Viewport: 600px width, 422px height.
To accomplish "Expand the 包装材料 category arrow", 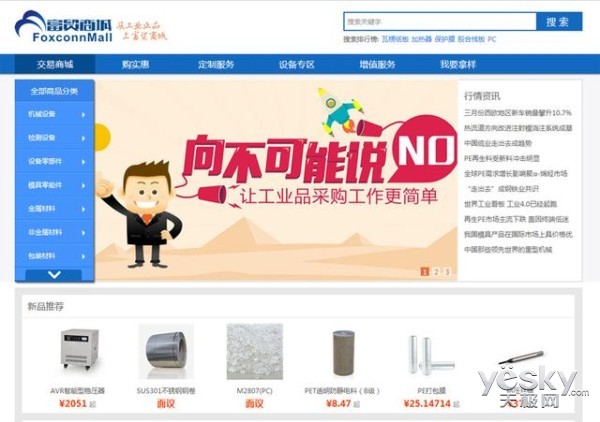I will point(83,256).
